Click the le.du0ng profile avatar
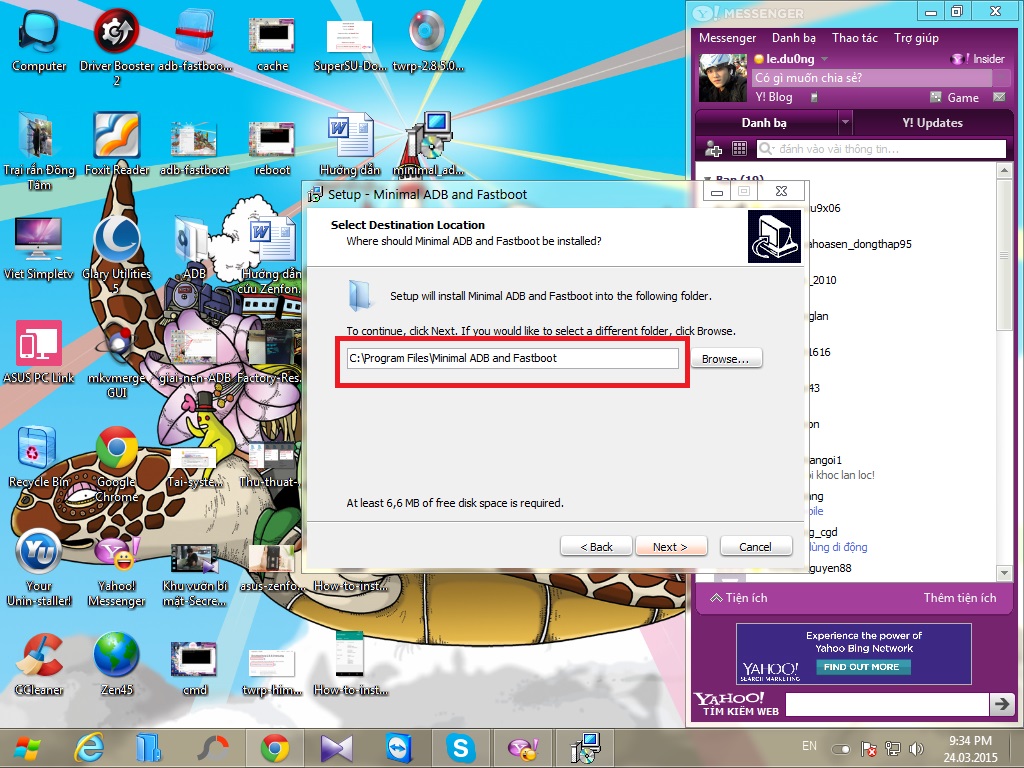1024x768 pixels. (722, 78)
